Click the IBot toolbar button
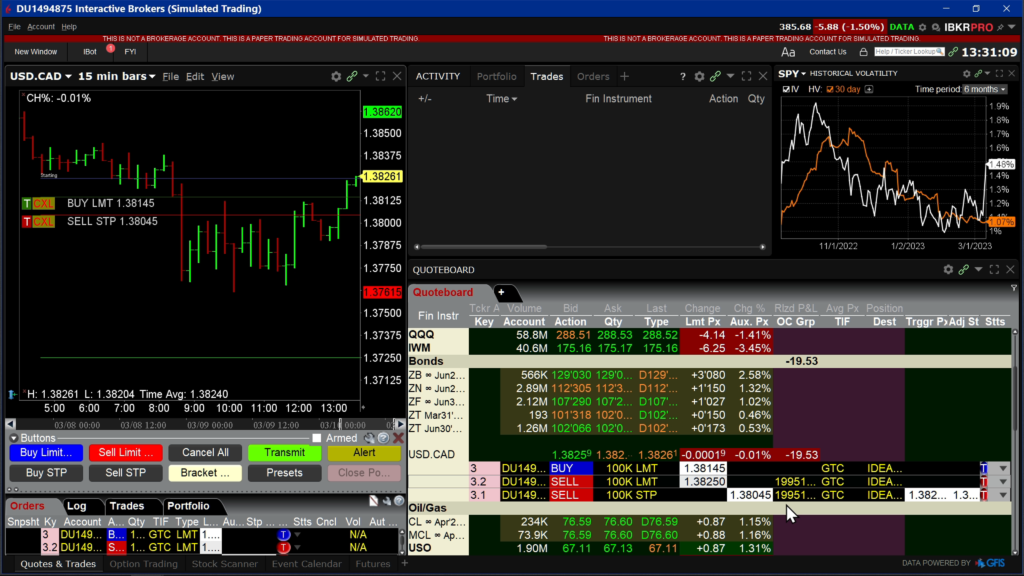 pyautogui.click(x=90, y=52)
